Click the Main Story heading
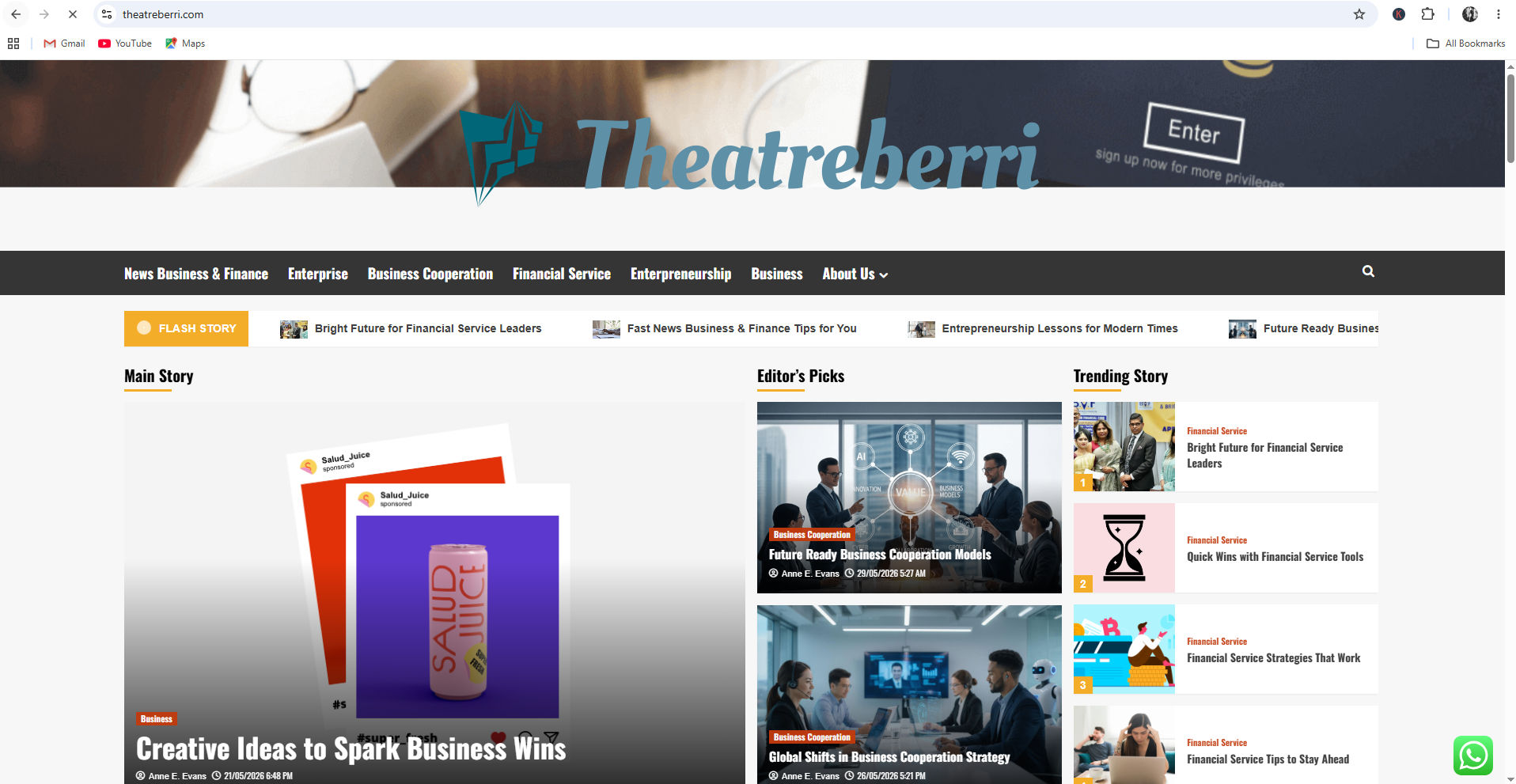 tap(159, 377)
